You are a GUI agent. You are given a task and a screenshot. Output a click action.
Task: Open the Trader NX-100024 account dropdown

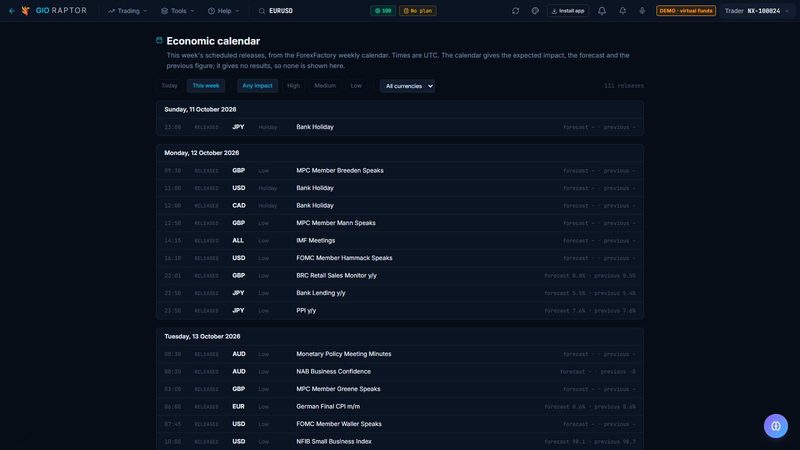pos(757,11)
